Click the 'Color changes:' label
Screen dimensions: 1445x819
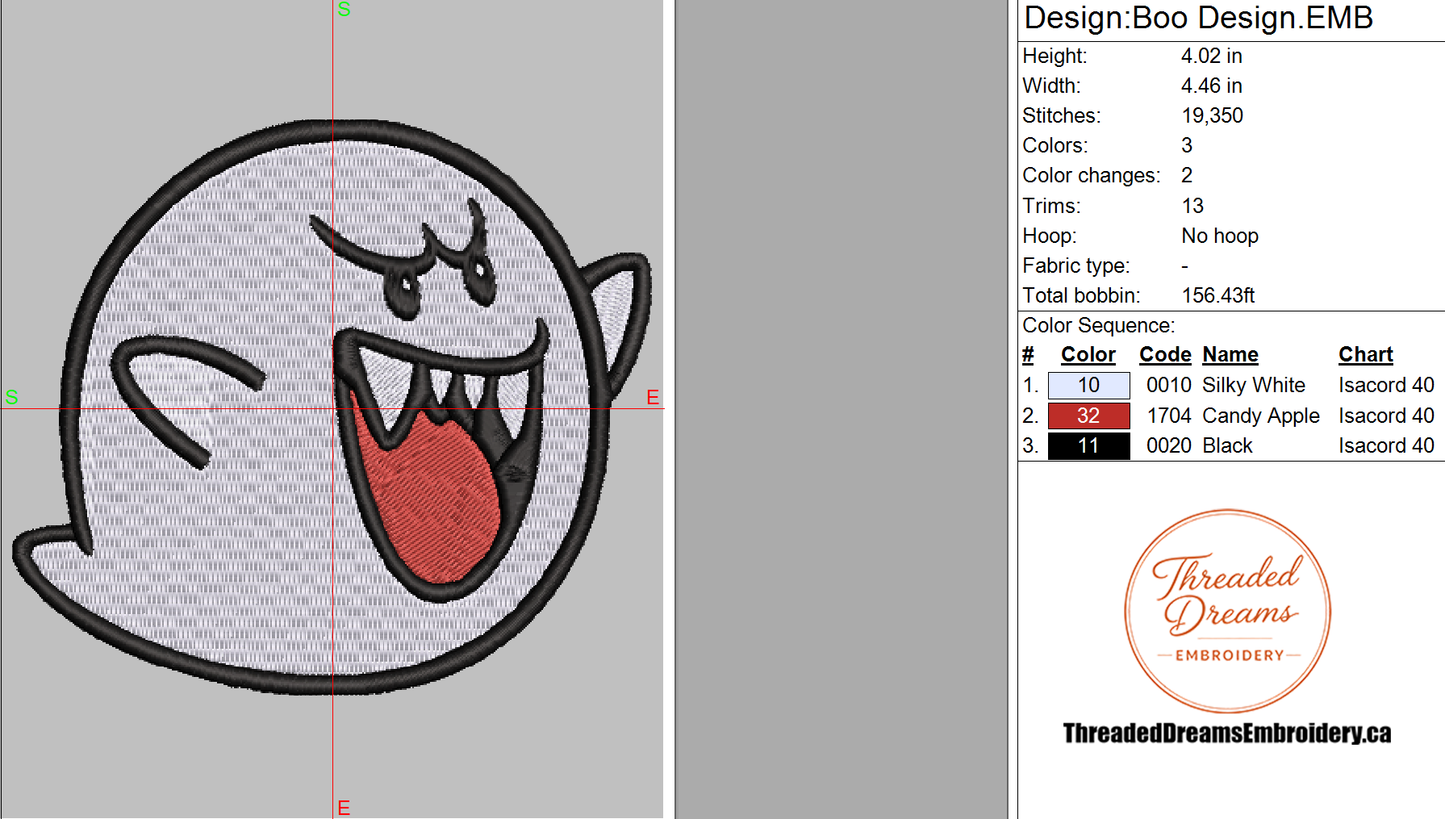click(1091, 176)
